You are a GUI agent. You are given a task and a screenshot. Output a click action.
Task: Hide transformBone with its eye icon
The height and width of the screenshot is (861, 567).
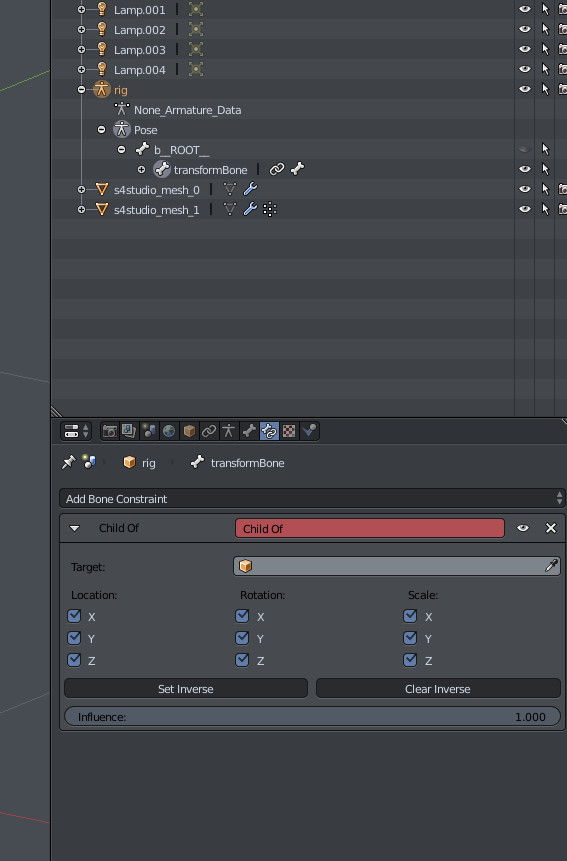[525, 169]
